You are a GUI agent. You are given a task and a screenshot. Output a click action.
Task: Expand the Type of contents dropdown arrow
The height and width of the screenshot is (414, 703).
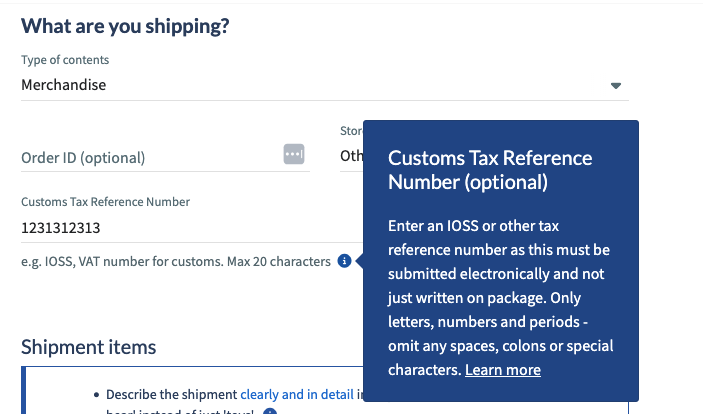616,86
